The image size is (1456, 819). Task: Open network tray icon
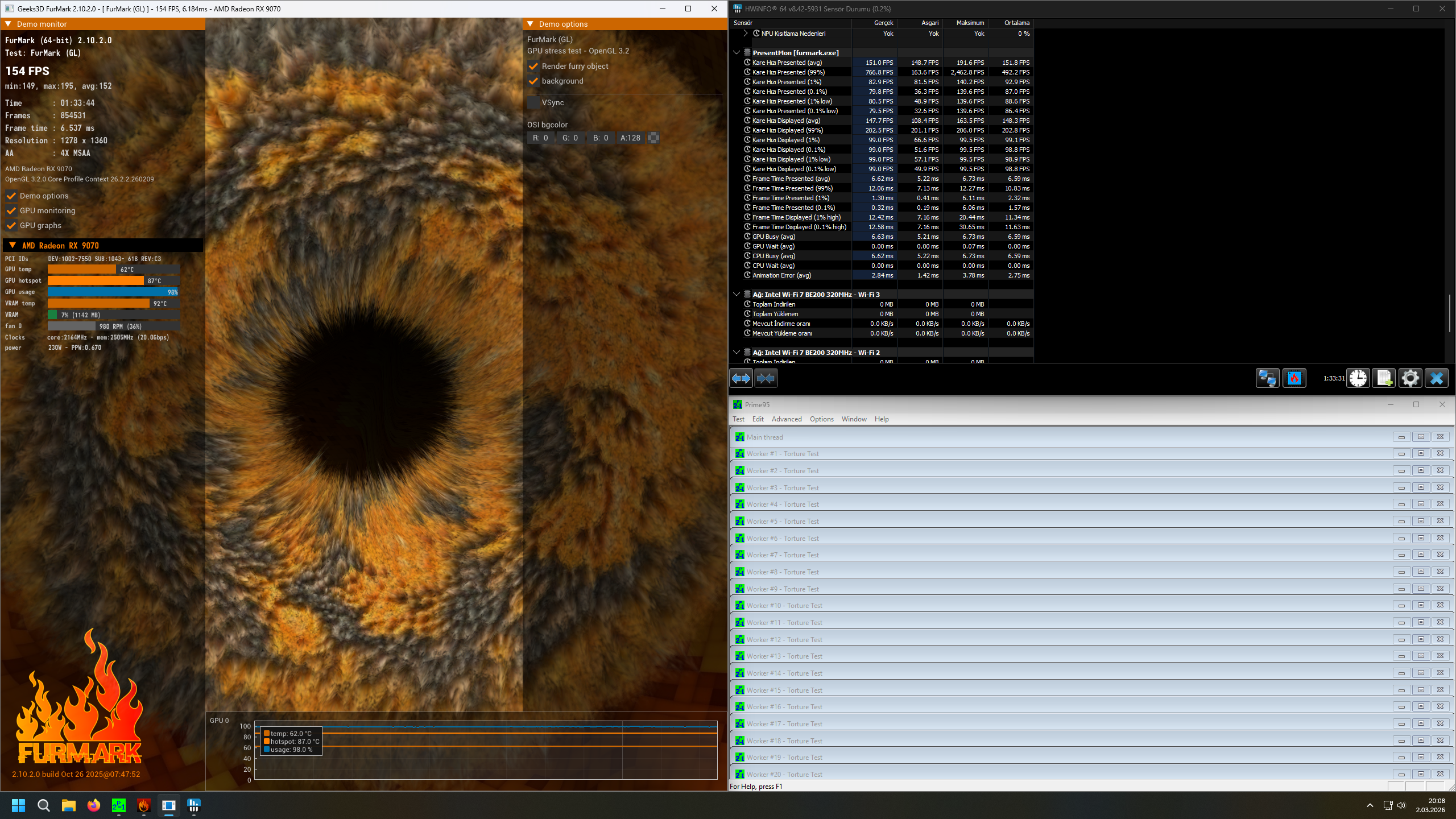click(1388, 805)
